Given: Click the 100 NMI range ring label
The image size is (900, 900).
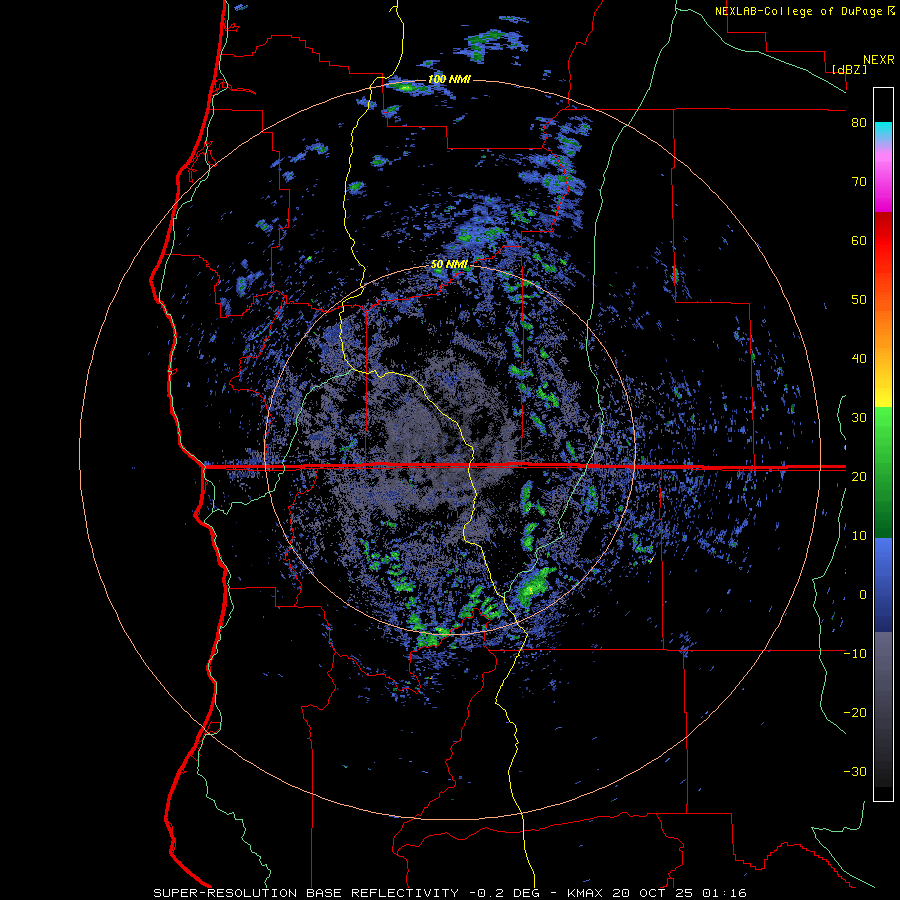Looking at the screenshot, I should (449, 79).
